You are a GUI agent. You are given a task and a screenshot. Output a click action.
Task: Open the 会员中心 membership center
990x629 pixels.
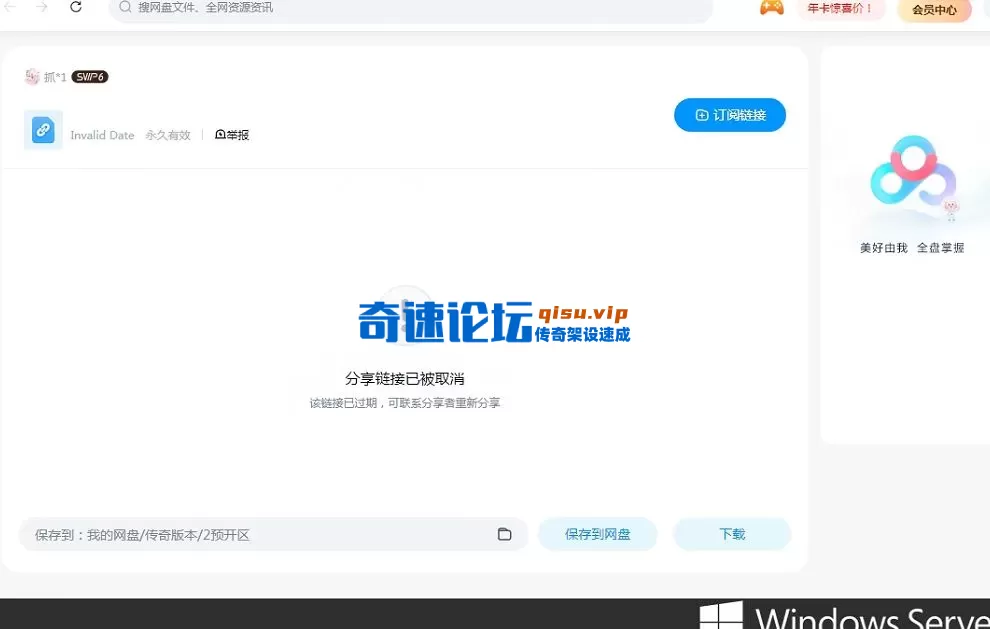(934, 10)
